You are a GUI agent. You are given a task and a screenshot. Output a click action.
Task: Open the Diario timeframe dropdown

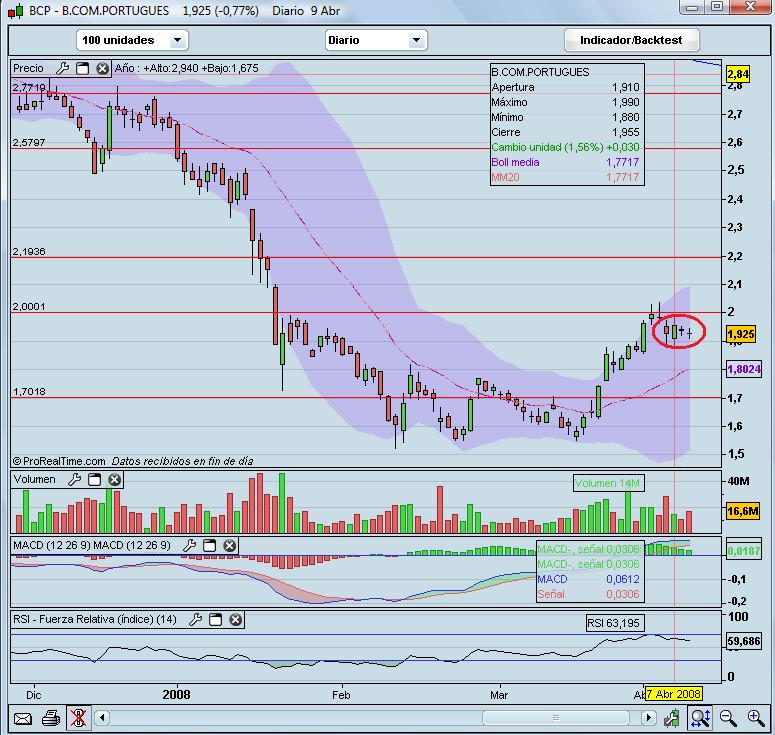[376, 40]
